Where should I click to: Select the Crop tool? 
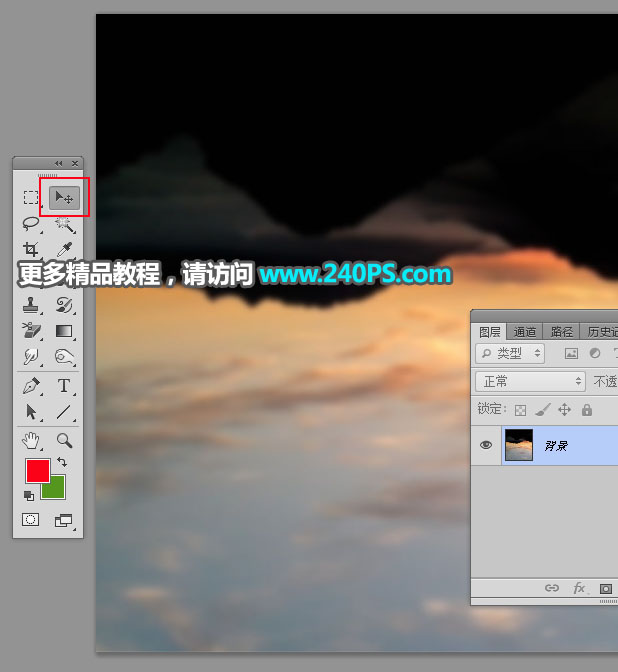pos(31,250)
